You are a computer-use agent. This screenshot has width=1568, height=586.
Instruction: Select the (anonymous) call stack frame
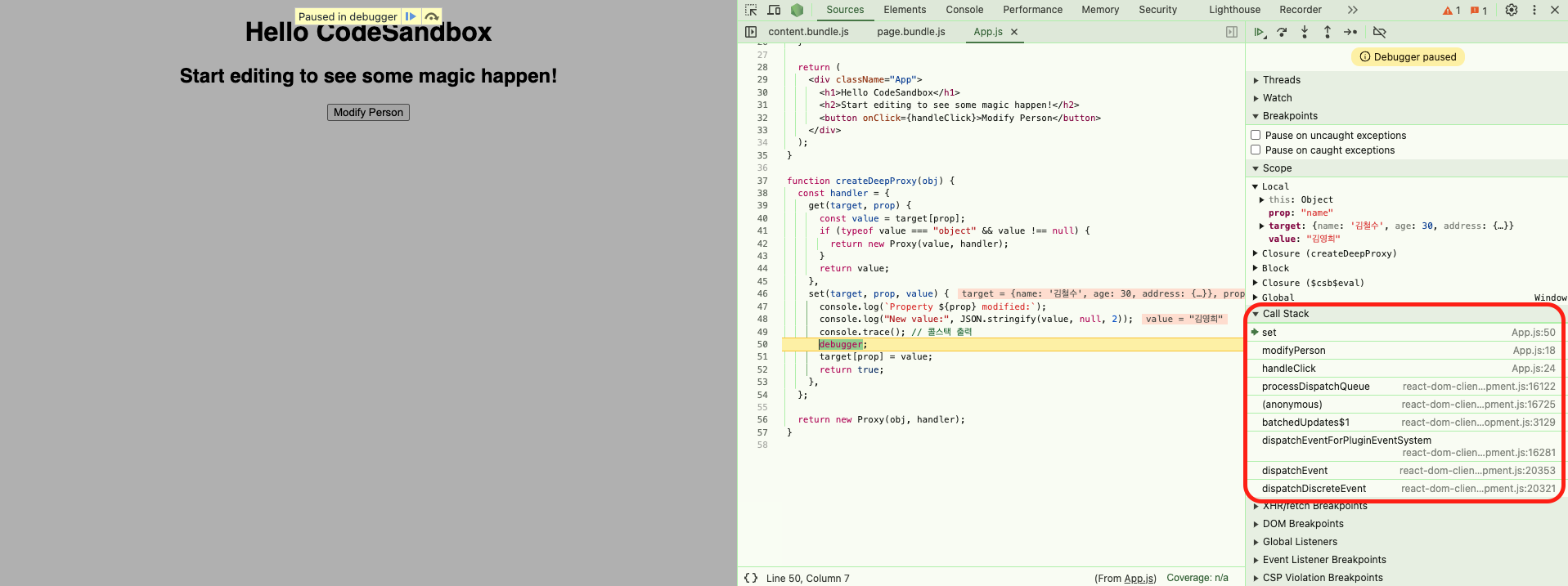1405,405
